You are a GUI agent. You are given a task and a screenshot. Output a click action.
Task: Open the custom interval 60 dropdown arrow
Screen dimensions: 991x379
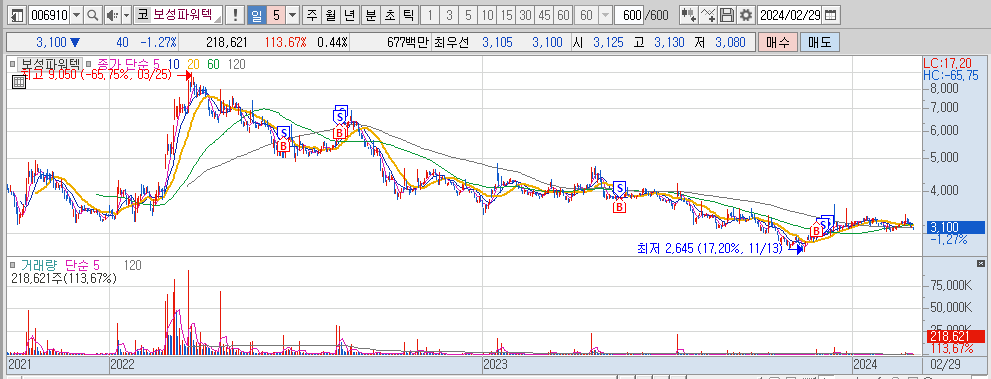point(605,15)
